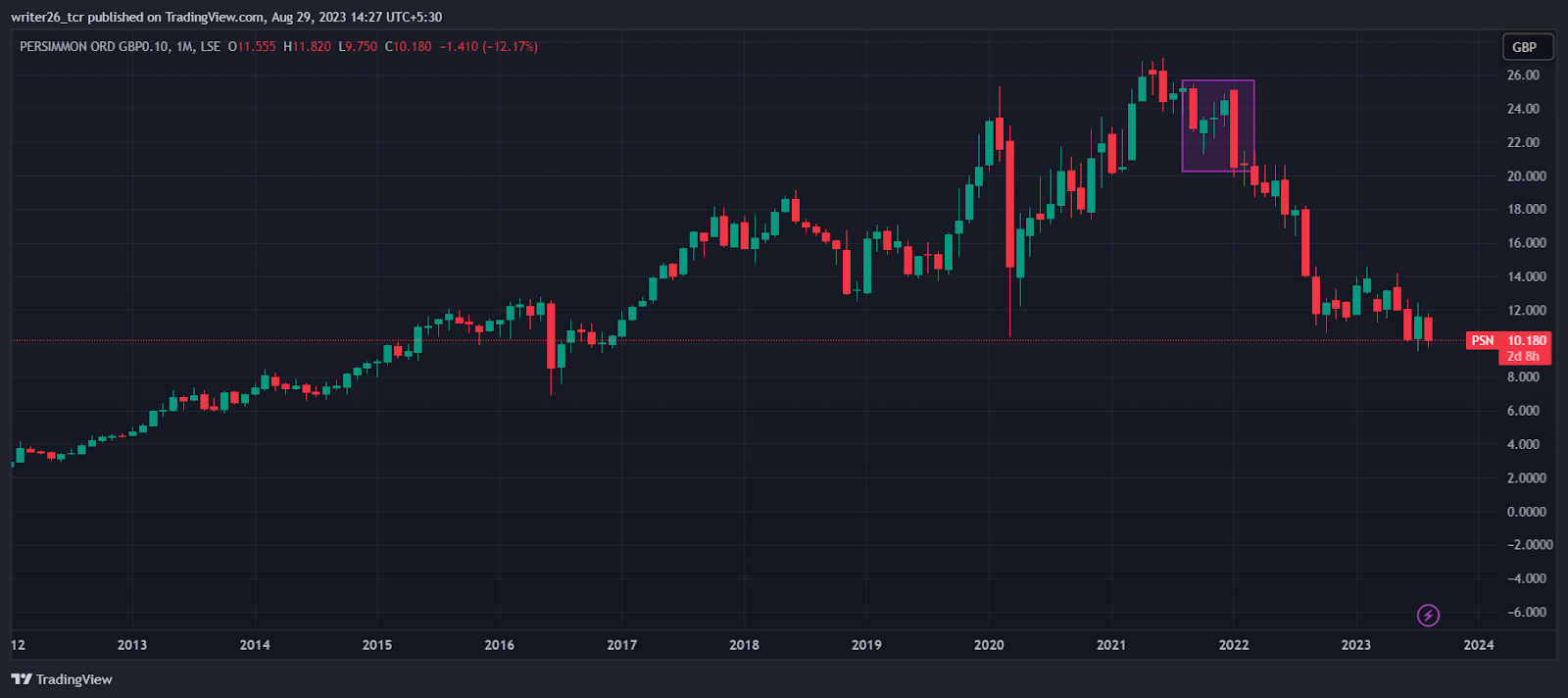Click the TradingView logo at bottom left

coord(62,679)
